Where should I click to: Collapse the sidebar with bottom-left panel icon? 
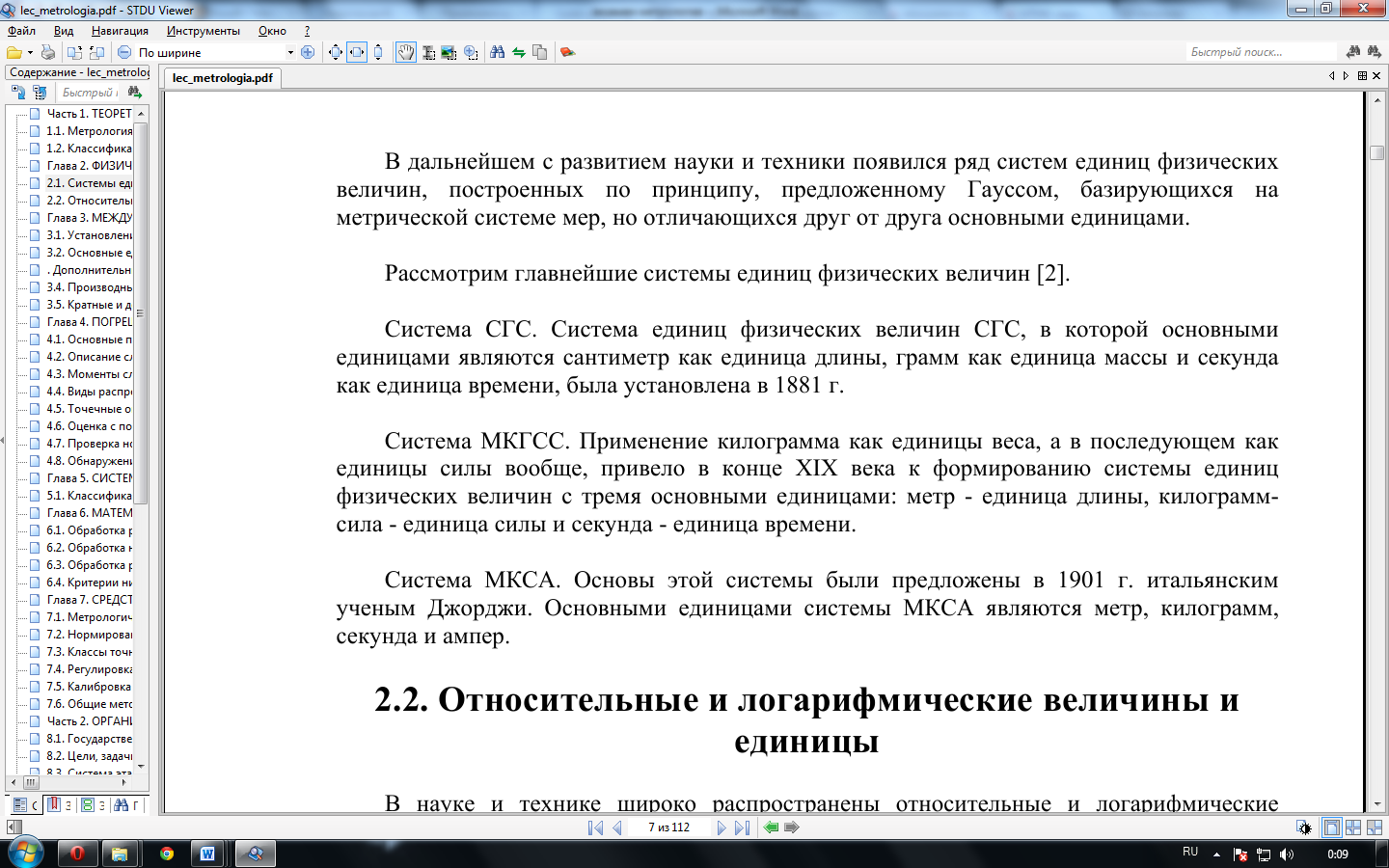(x=13, y=827)
